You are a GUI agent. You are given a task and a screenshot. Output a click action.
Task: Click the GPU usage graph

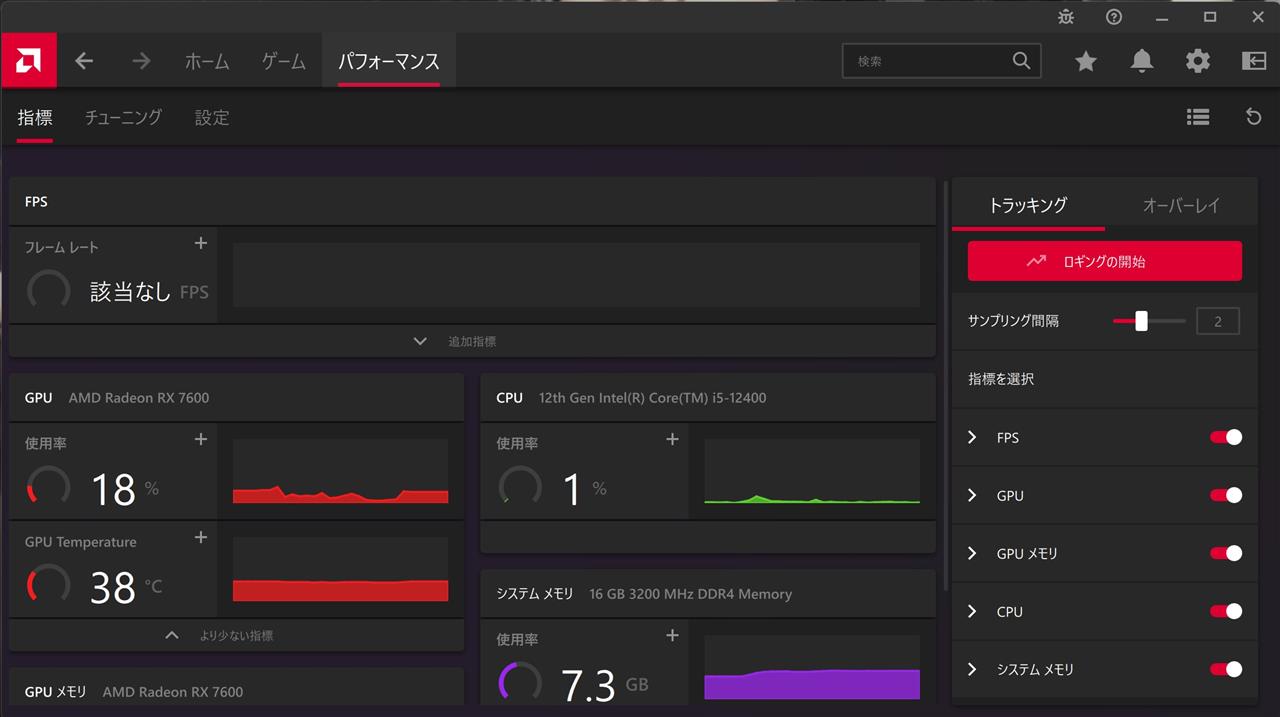341,471
